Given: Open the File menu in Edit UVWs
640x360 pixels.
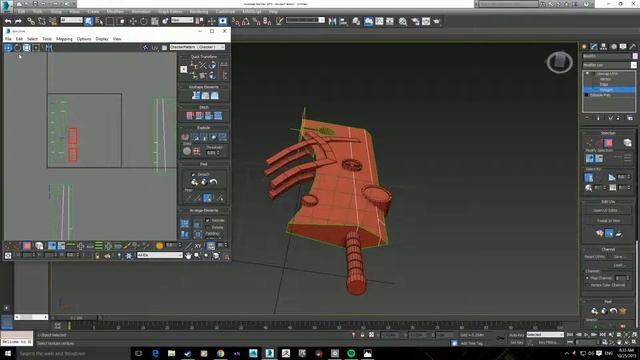Looking at the screenshot, I should pos(8,39).
